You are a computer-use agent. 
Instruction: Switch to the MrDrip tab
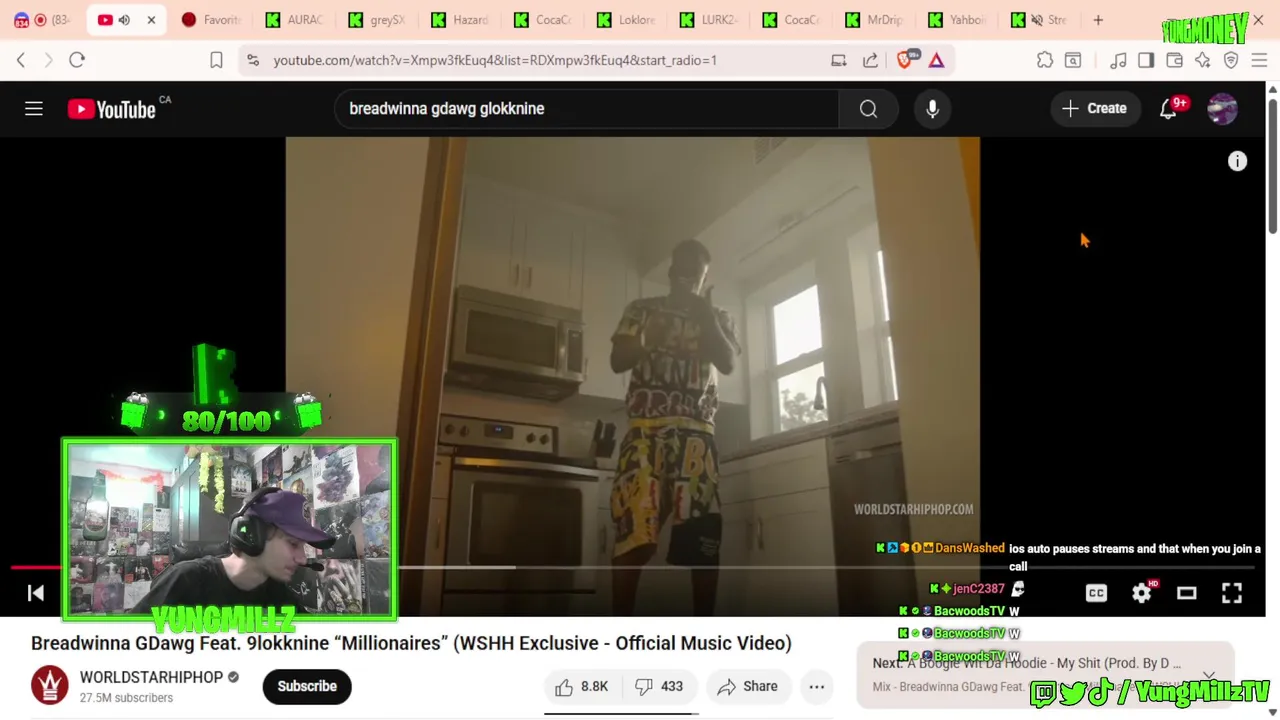point(876,20)
